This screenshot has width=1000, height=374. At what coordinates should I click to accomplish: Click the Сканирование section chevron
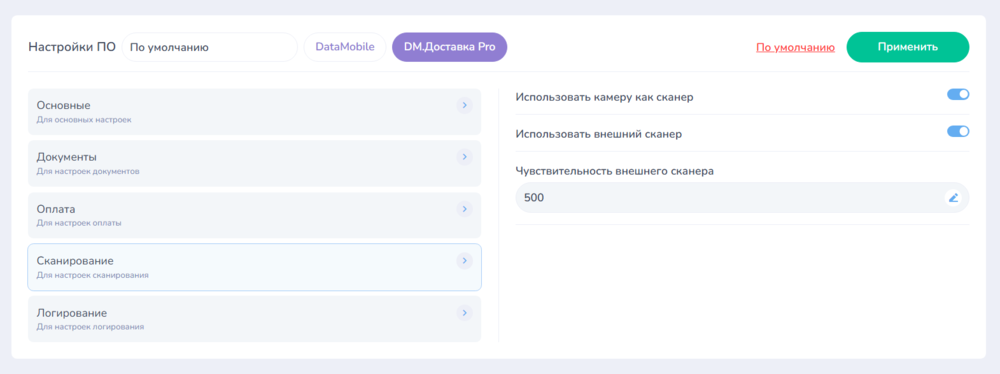(464, 260)
